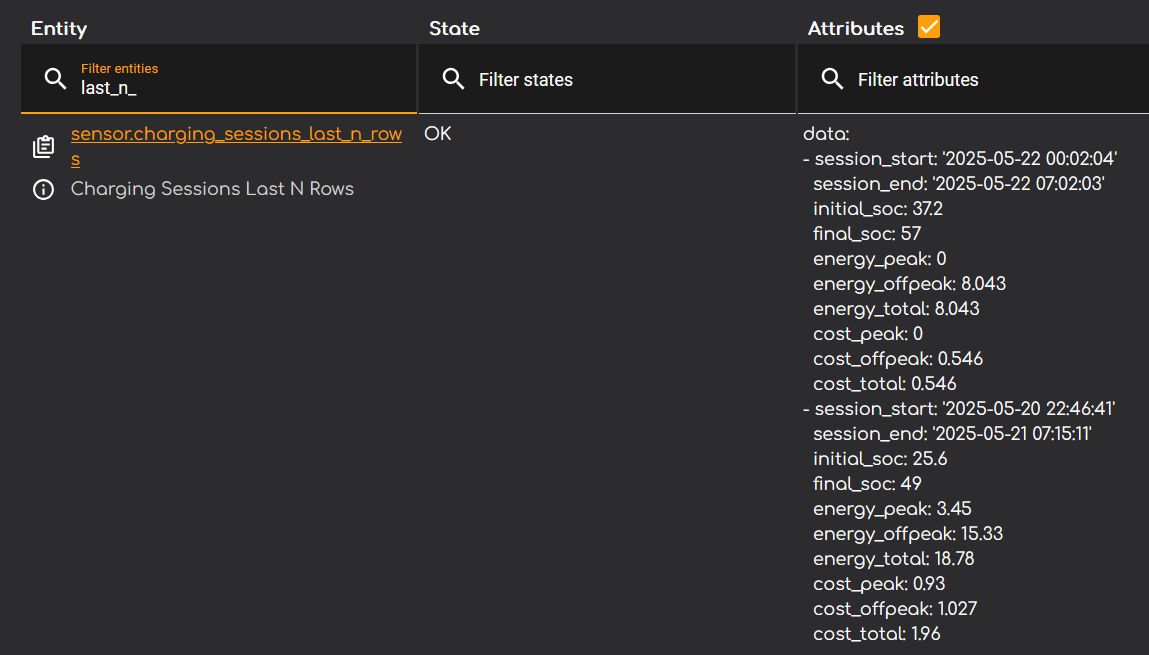This screenshot has width=1149, height=655.
Task: Open entity info via the info icon
Action: (43, 189)
